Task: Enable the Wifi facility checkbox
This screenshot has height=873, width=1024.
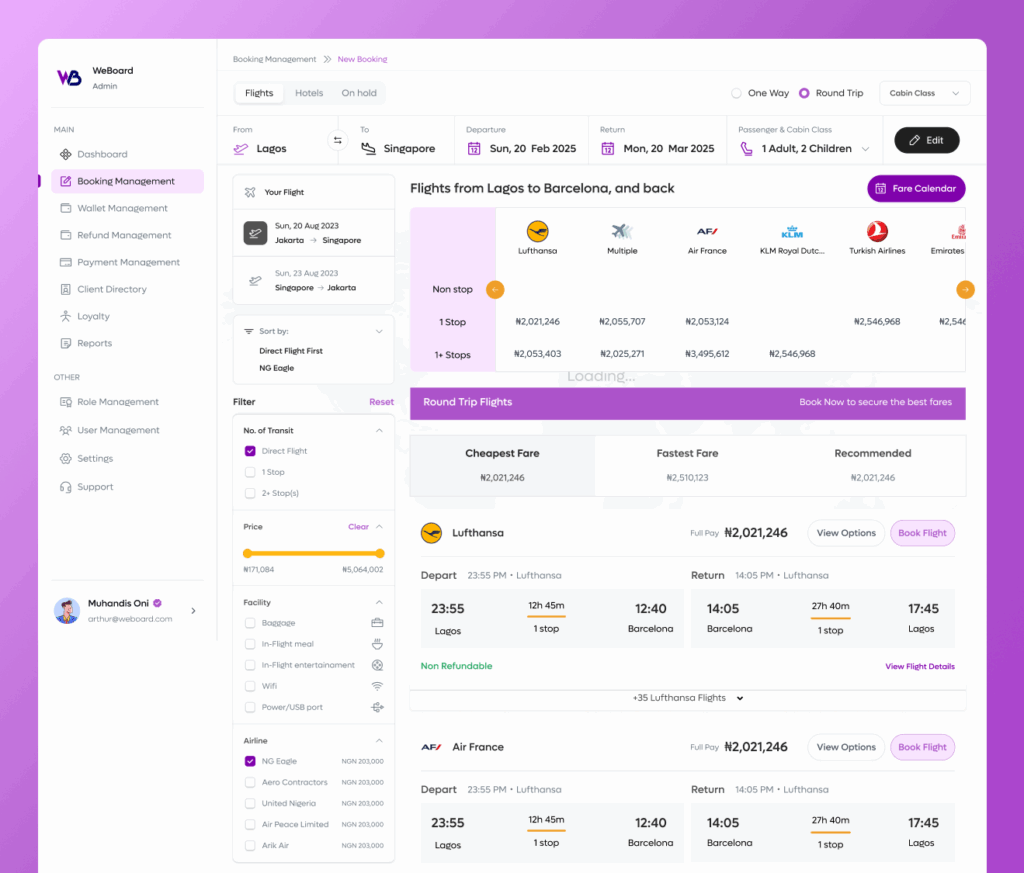Action: point(250,686)
